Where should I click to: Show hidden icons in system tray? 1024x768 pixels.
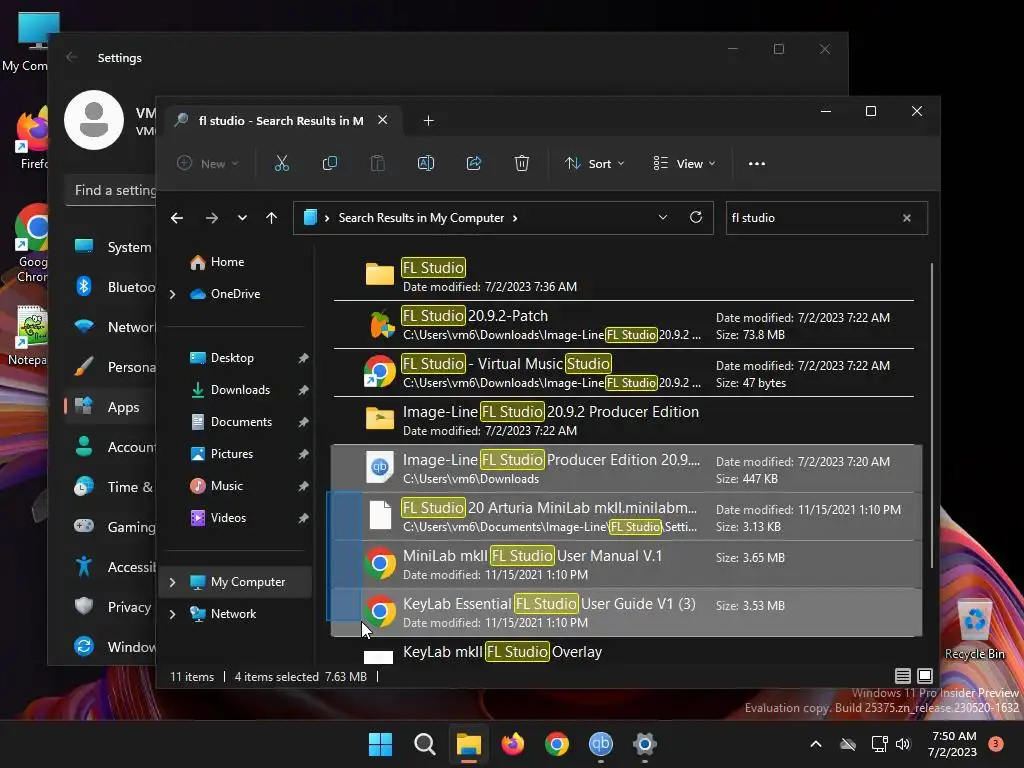coord(816,744)
